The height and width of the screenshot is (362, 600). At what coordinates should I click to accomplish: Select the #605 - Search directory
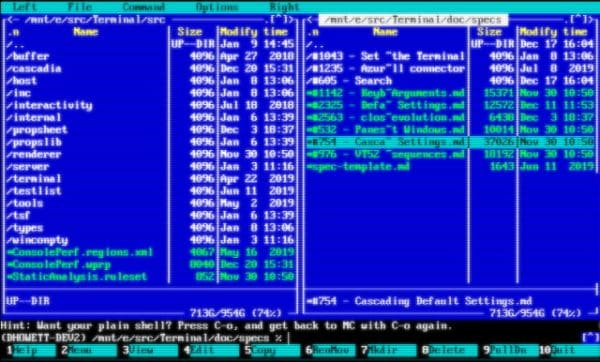(x=450, y=81)
